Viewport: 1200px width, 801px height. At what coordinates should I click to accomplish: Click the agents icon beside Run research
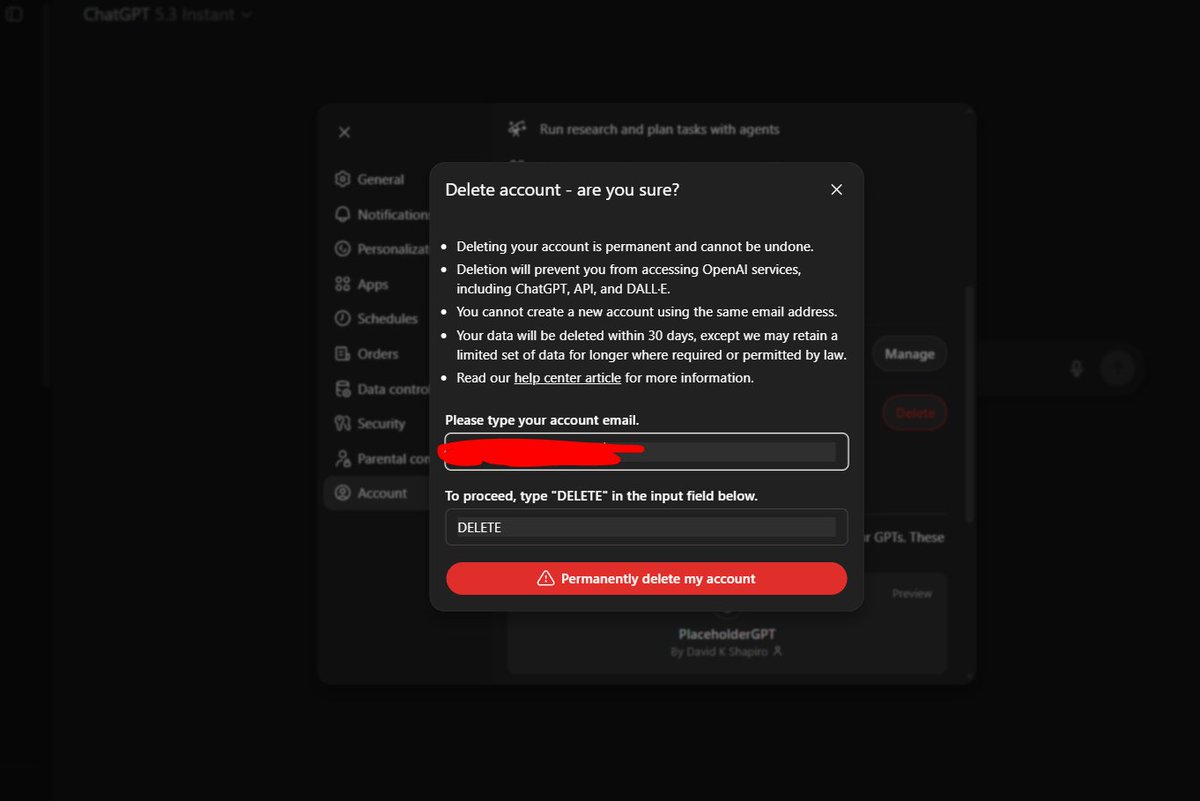517,129
